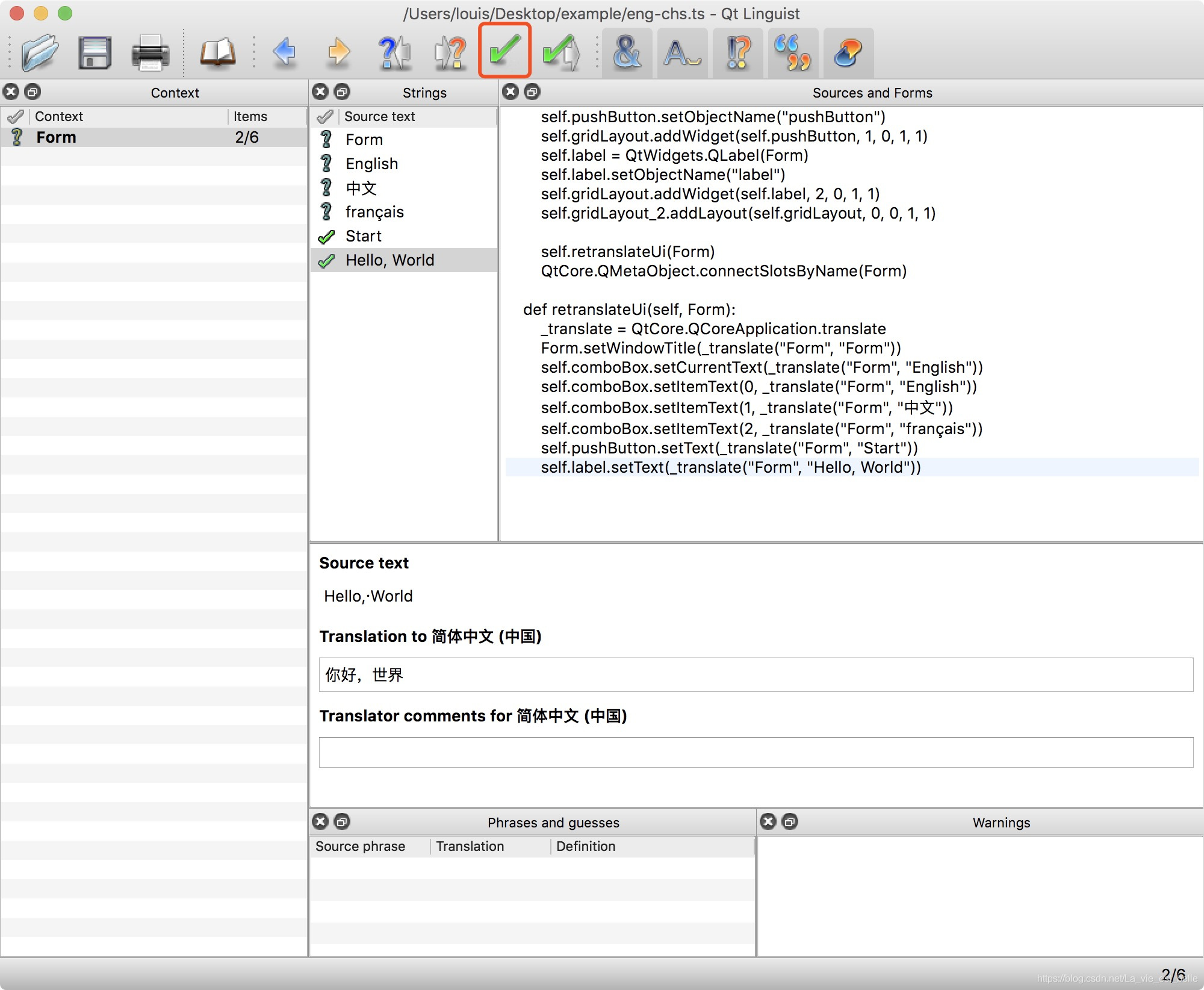The image size is (1204, 990).
Task: Save the translation file via floppy icon
Action: pos(95,53)
